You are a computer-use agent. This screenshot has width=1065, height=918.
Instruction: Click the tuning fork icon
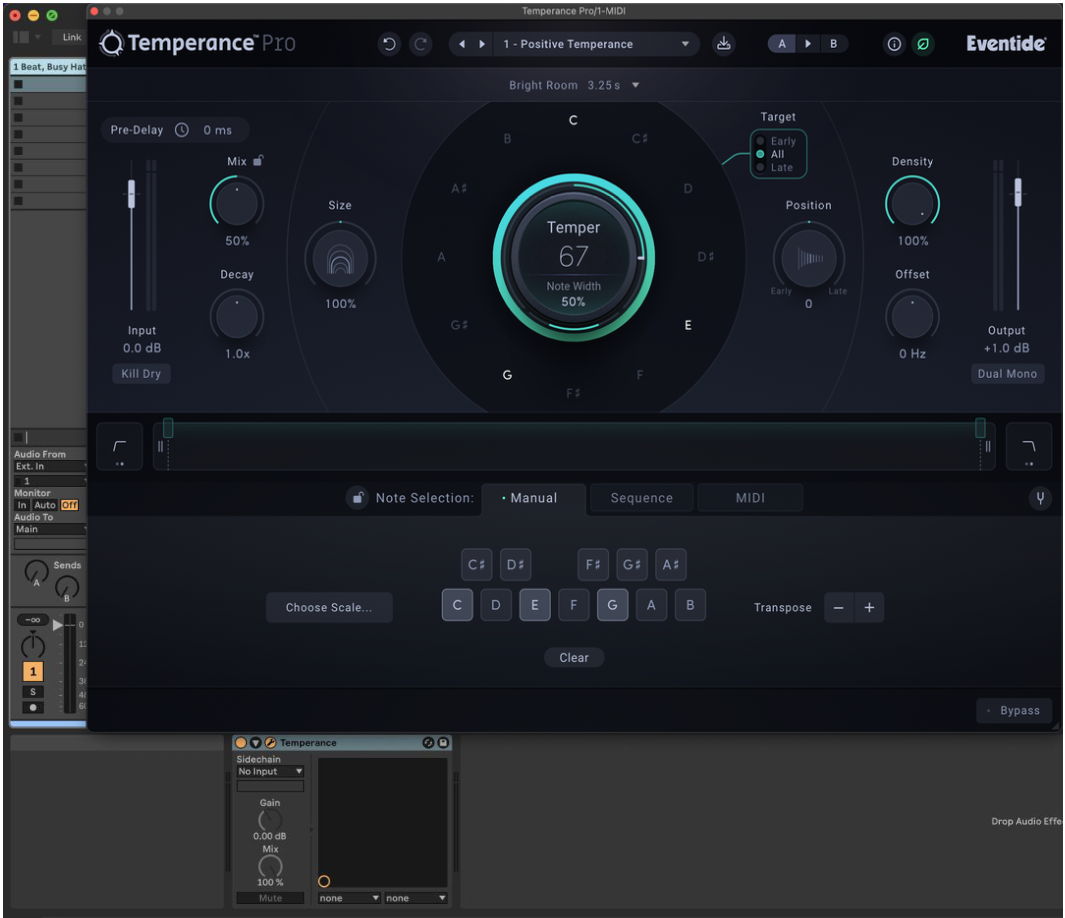[x=1040, y=498]
